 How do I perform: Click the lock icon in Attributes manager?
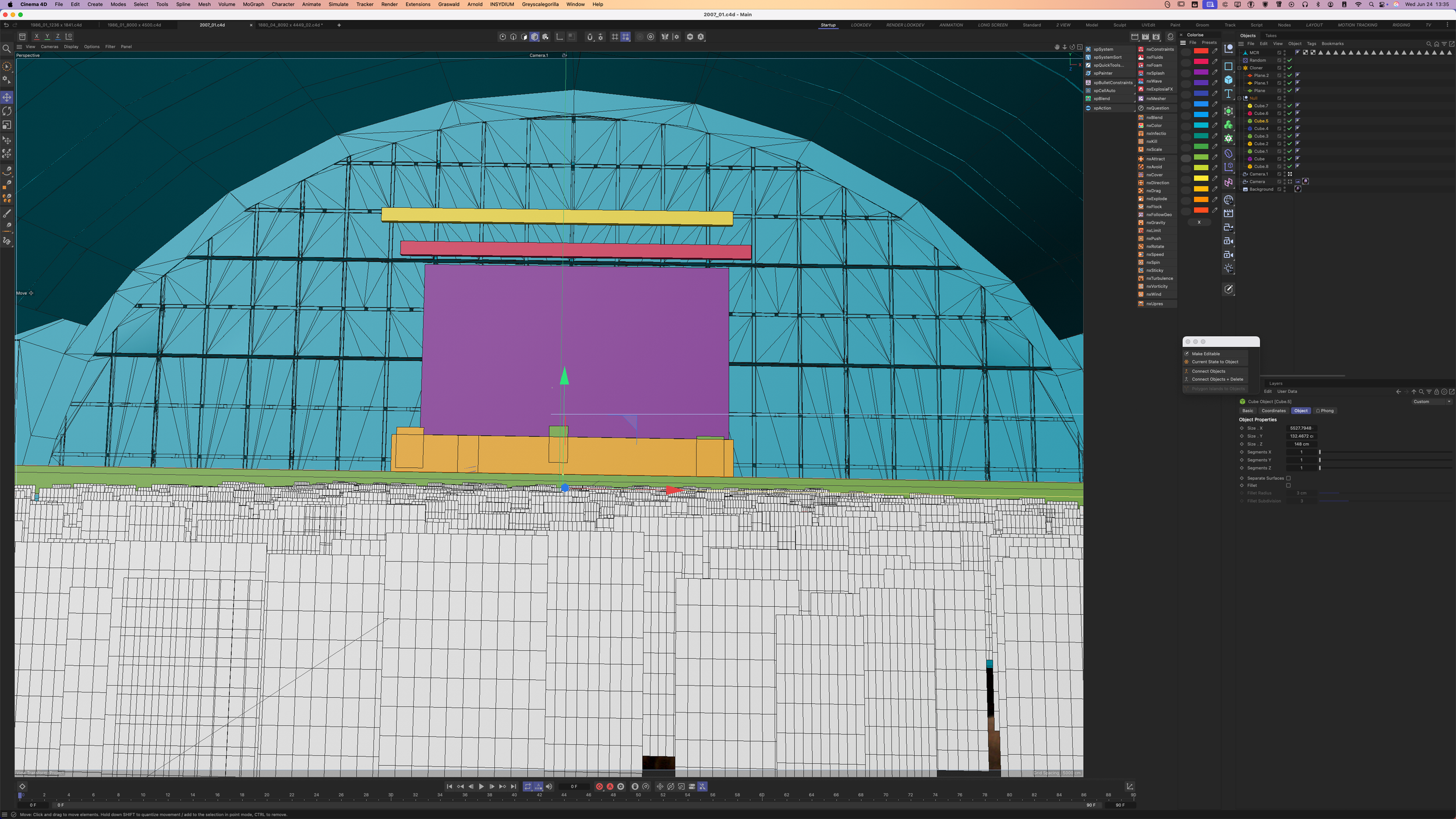coord(1436,391)
